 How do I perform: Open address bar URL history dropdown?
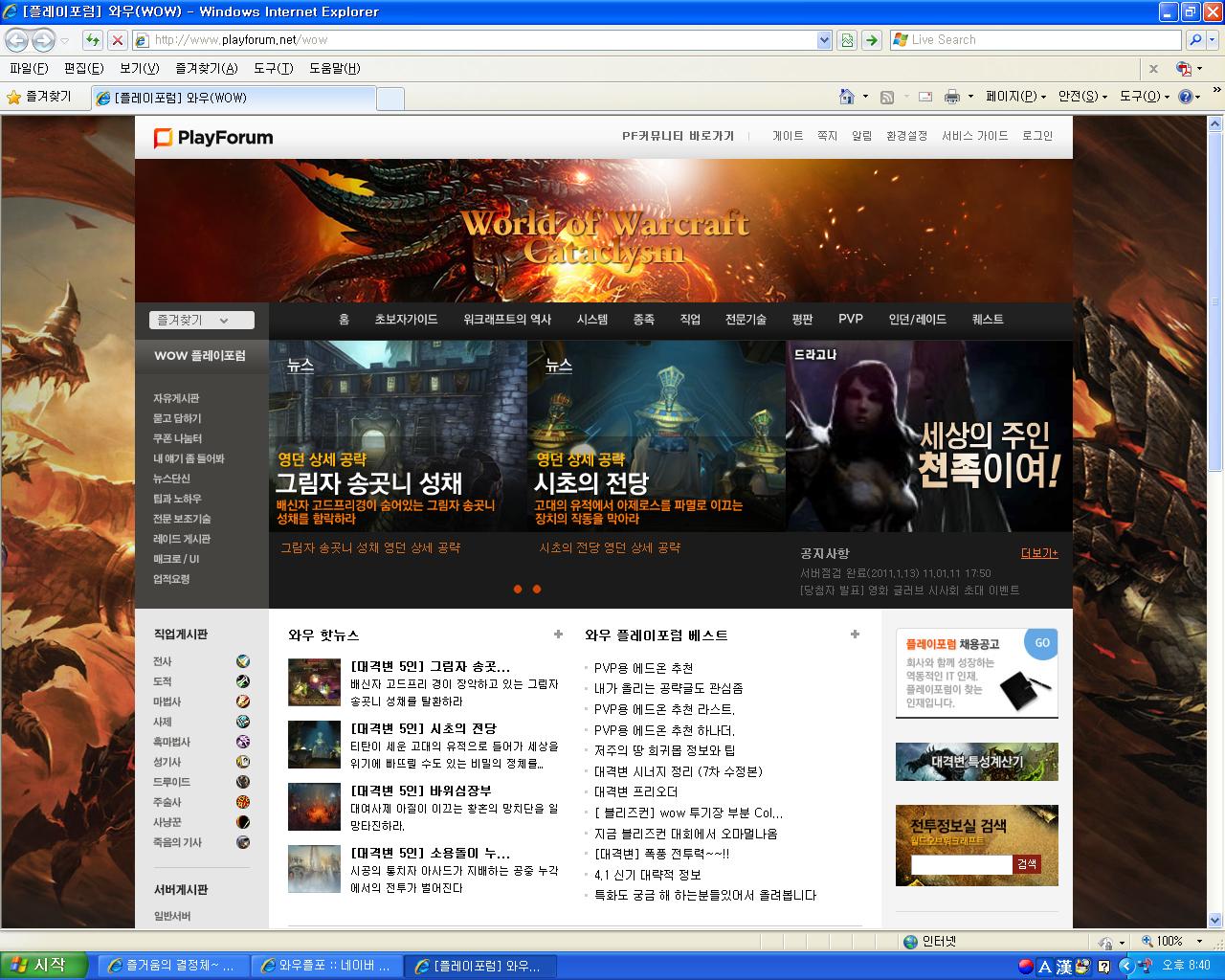(824, 40)
